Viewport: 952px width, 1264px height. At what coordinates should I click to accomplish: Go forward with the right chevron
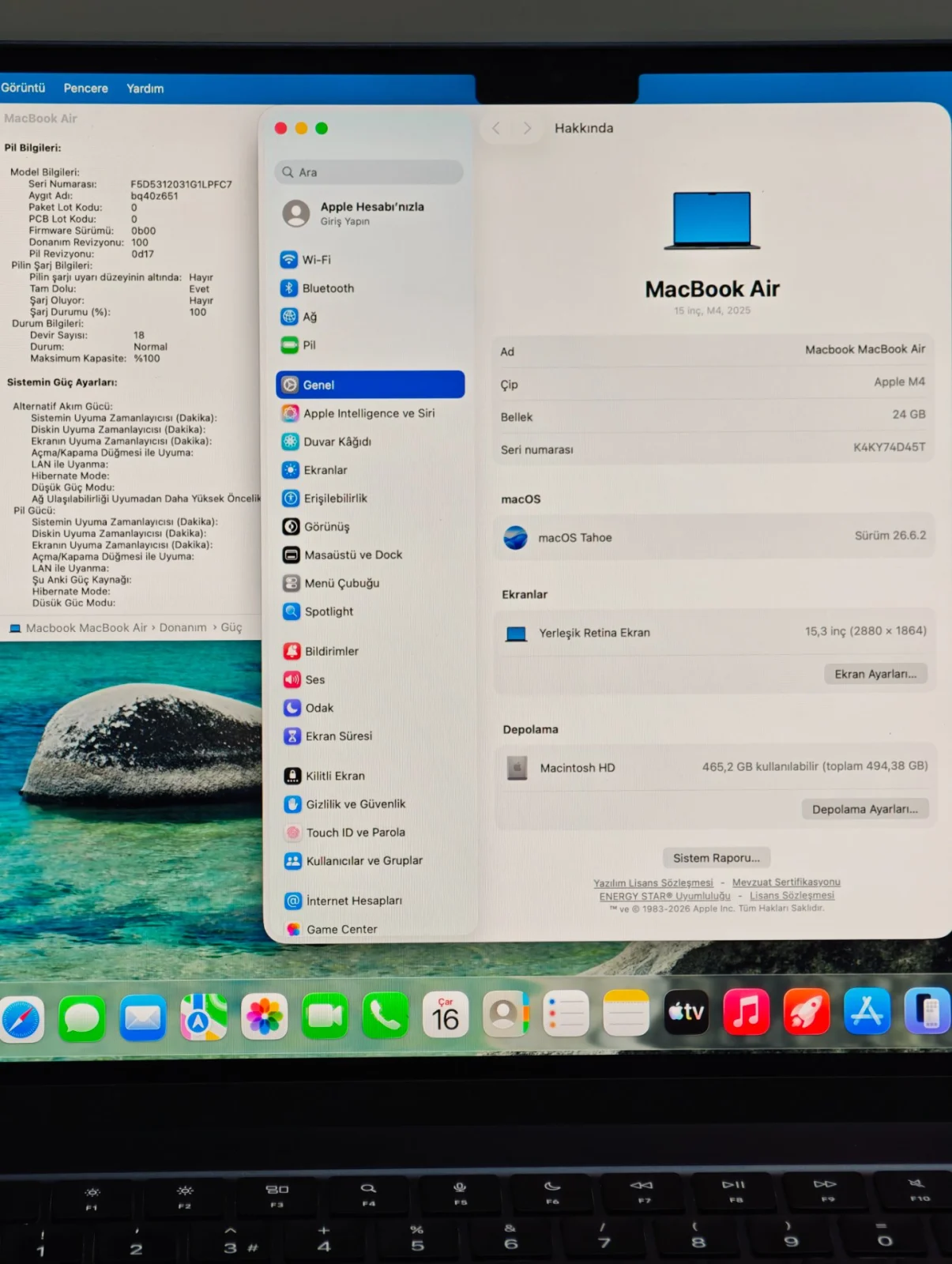coord(527,128)
